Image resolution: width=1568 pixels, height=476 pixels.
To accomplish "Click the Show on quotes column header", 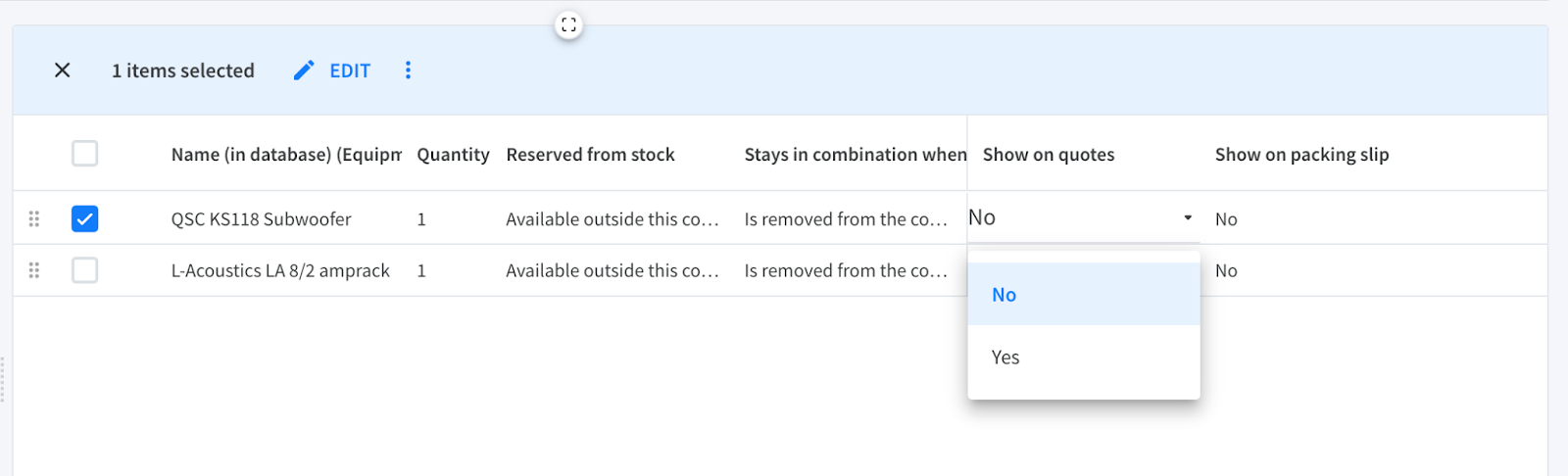I will point(1049,155).
